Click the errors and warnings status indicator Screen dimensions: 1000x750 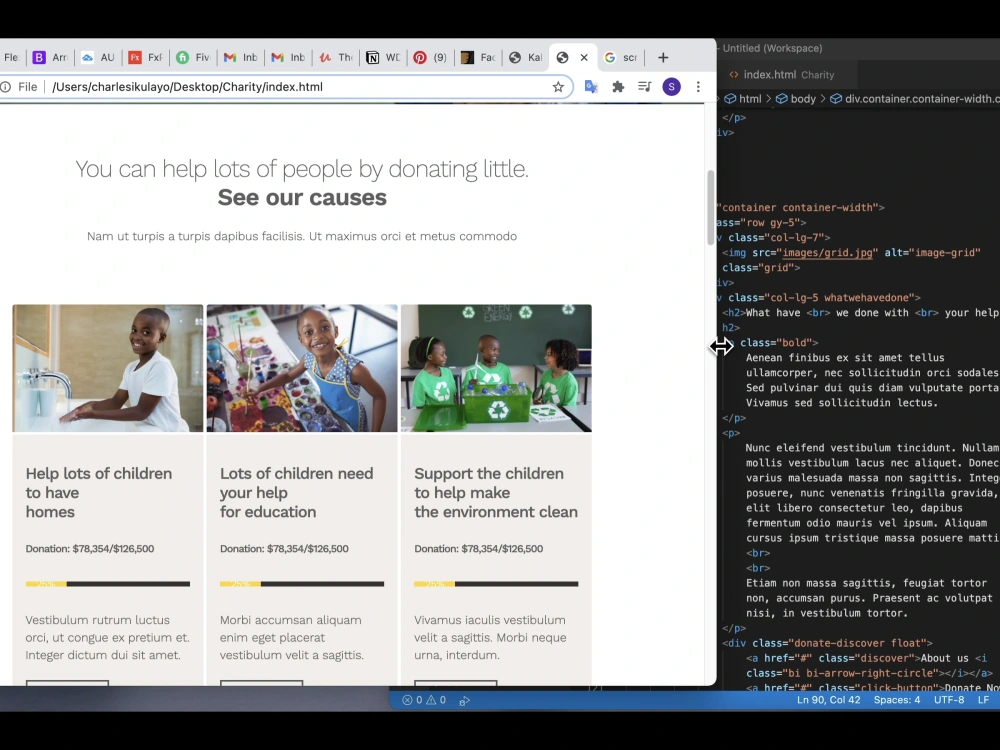[424, 700]
